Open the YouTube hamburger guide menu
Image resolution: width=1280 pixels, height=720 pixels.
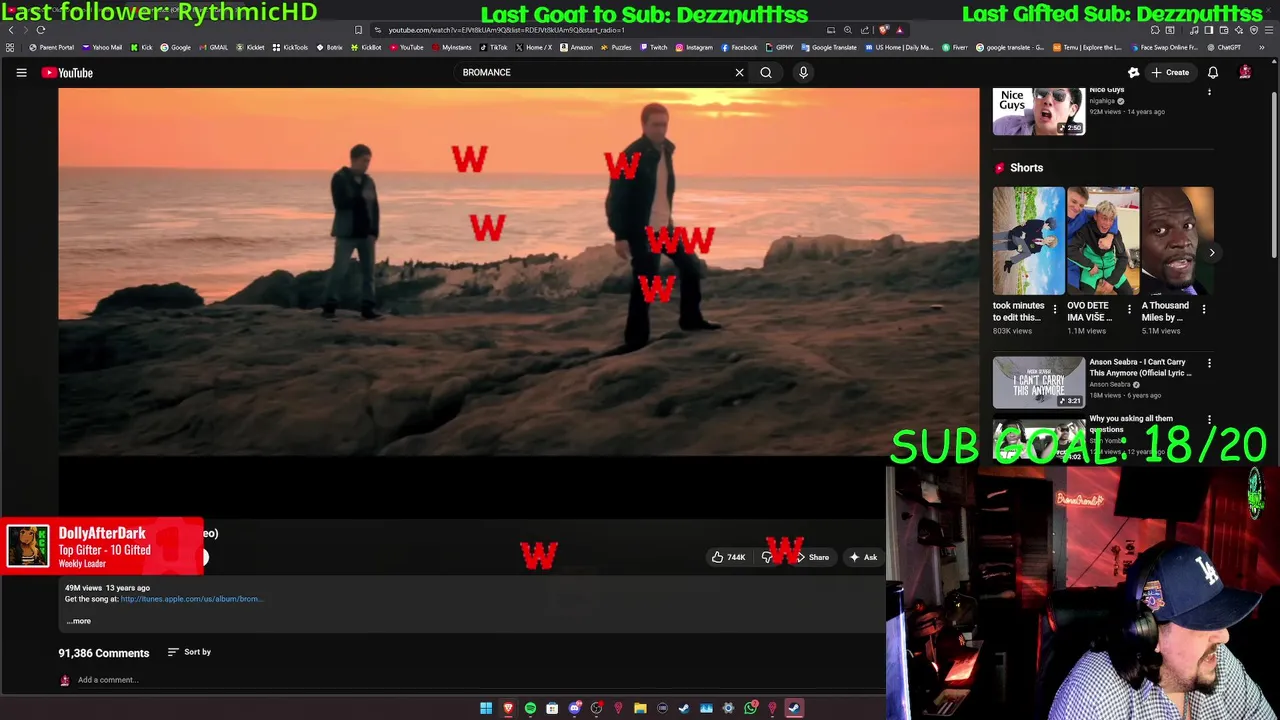pos(21,72)
